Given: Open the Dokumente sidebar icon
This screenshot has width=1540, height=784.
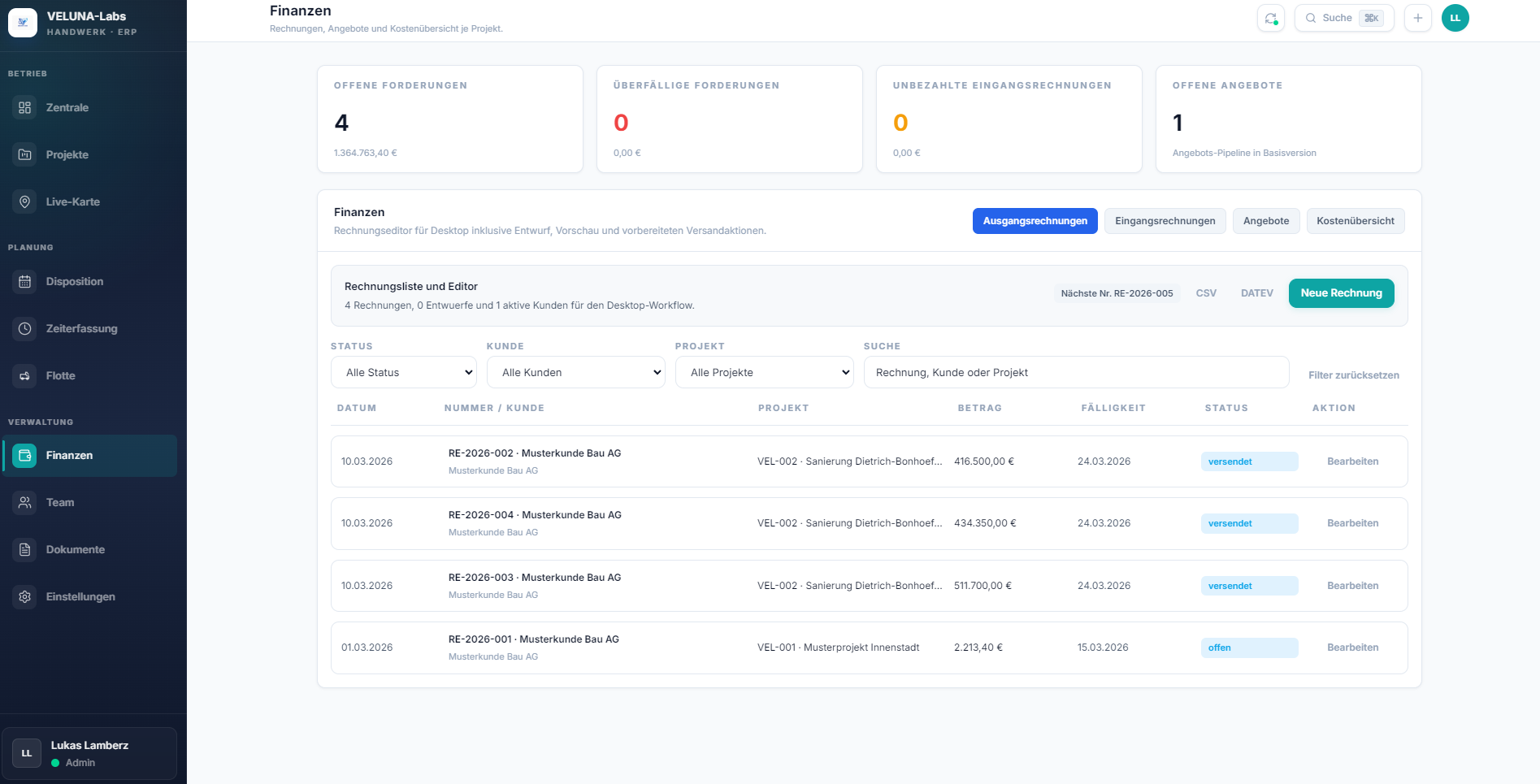Looking at the screenshot, I should tap(24, 549).
